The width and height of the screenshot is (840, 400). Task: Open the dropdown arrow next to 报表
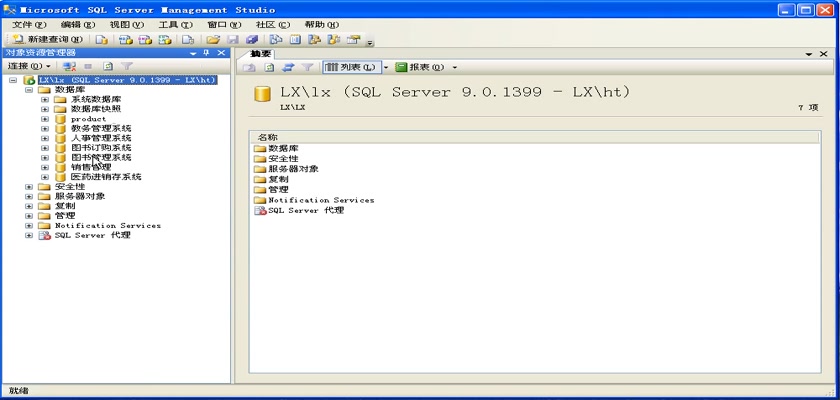[455, 67]
